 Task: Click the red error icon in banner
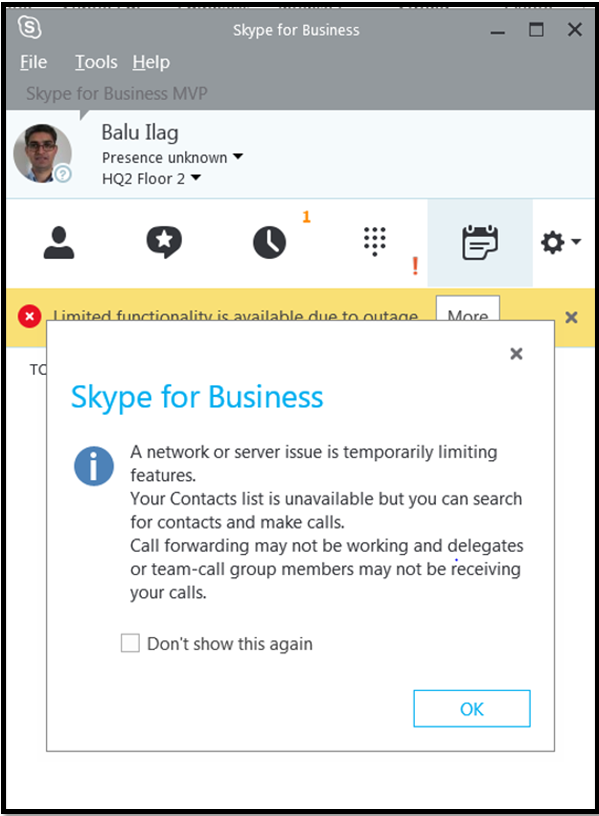(30, 316)
